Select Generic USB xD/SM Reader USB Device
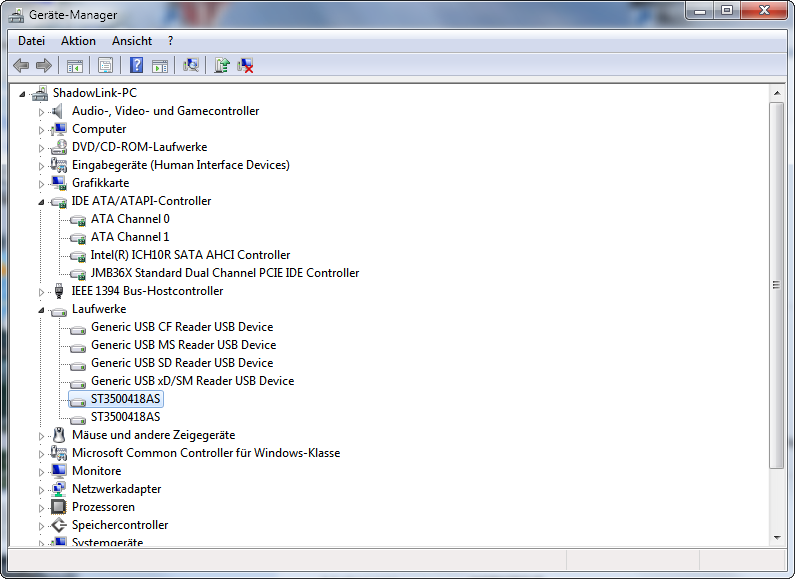The height and width of the screenshot is (579, 795). [193, 381]
